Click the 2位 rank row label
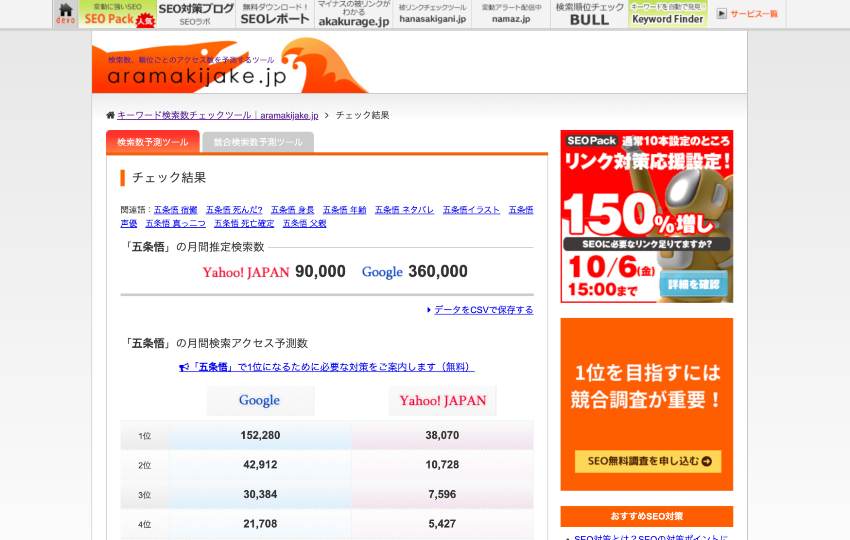Screen dimensions: 850x540 click(x=144, y=465)
